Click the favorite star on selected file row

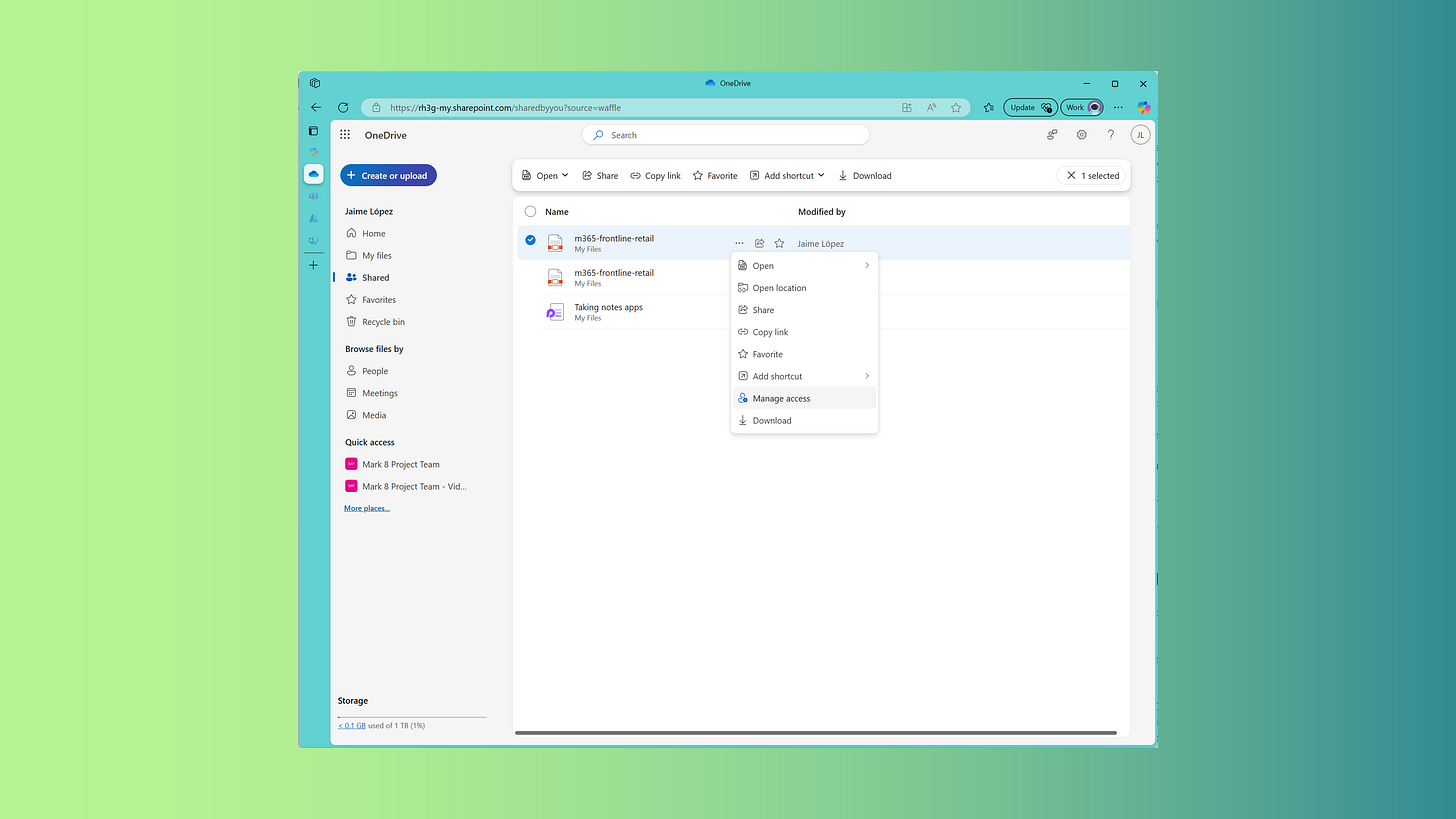(779, 243)
